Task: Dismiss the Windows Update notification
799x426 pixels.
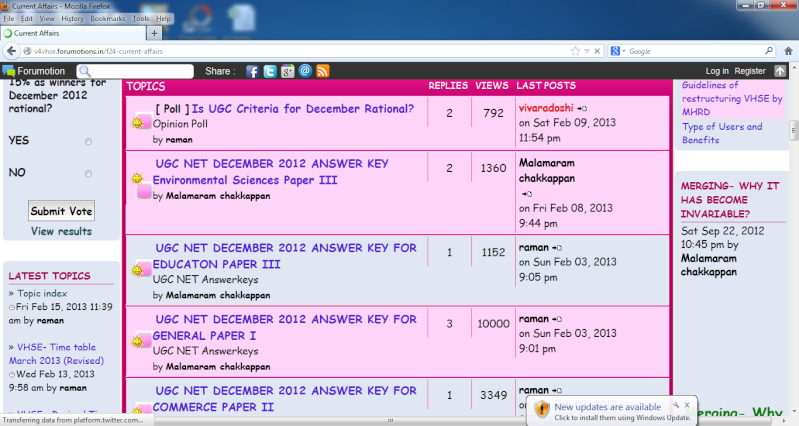Action: click(687, 405)
